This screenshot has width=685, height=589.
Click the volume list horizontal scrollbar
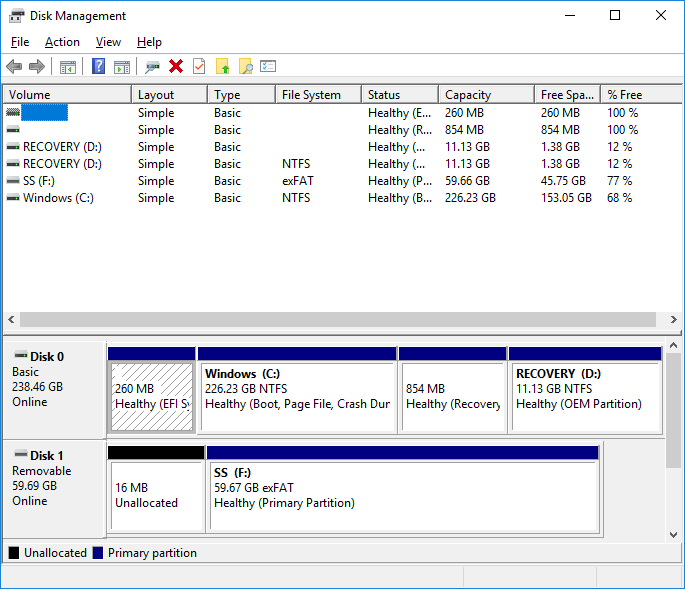[x=330, y=320]
